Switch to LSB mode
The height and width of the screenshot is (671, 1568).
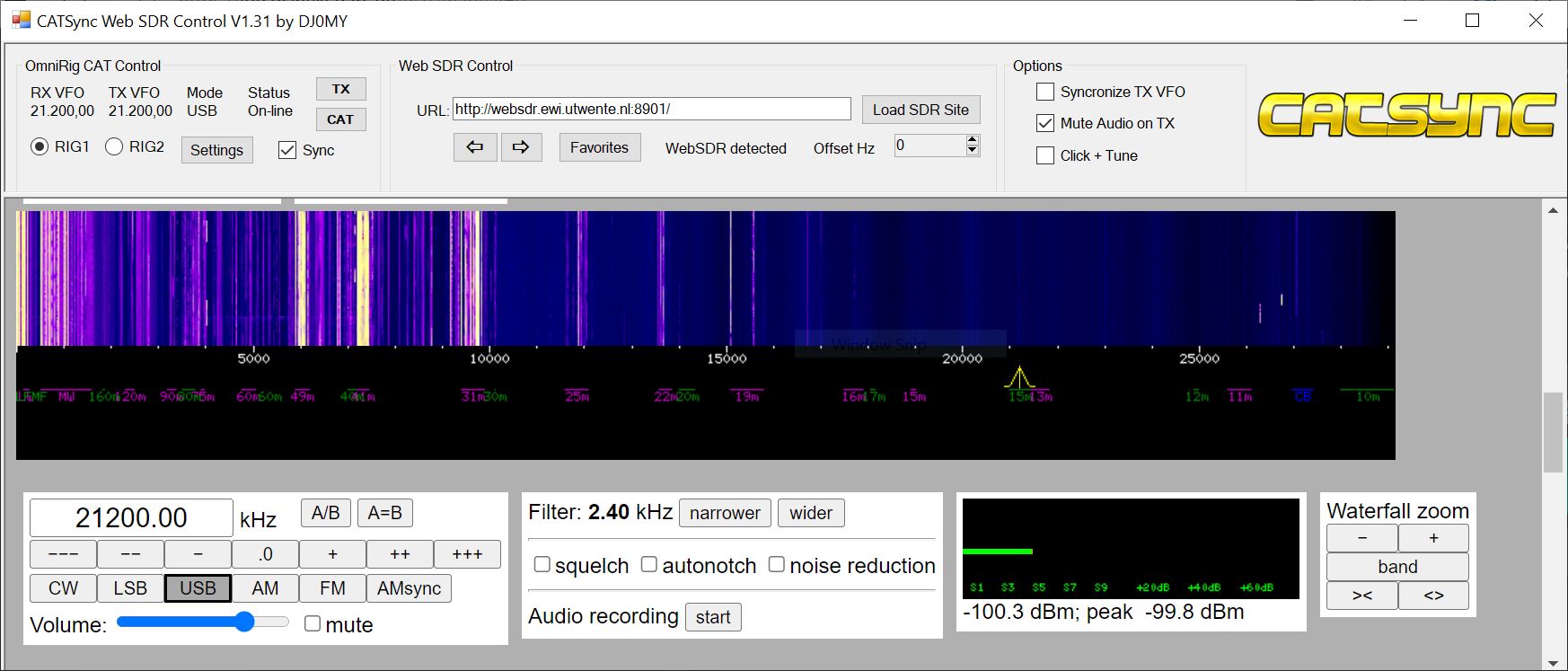130,588
